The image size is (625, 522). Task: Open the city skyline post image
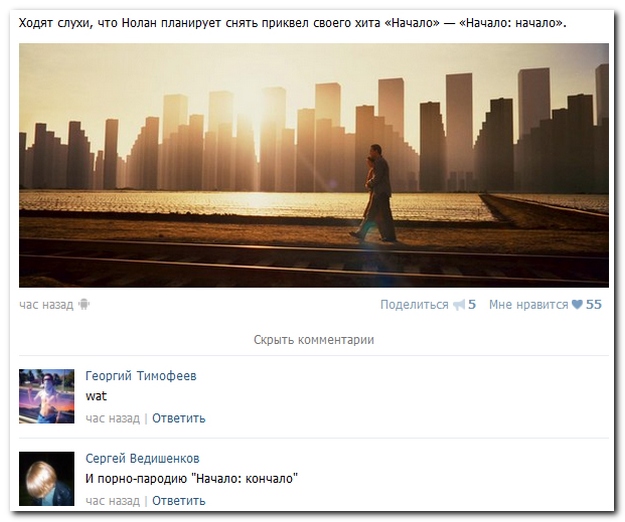(313, 165)
